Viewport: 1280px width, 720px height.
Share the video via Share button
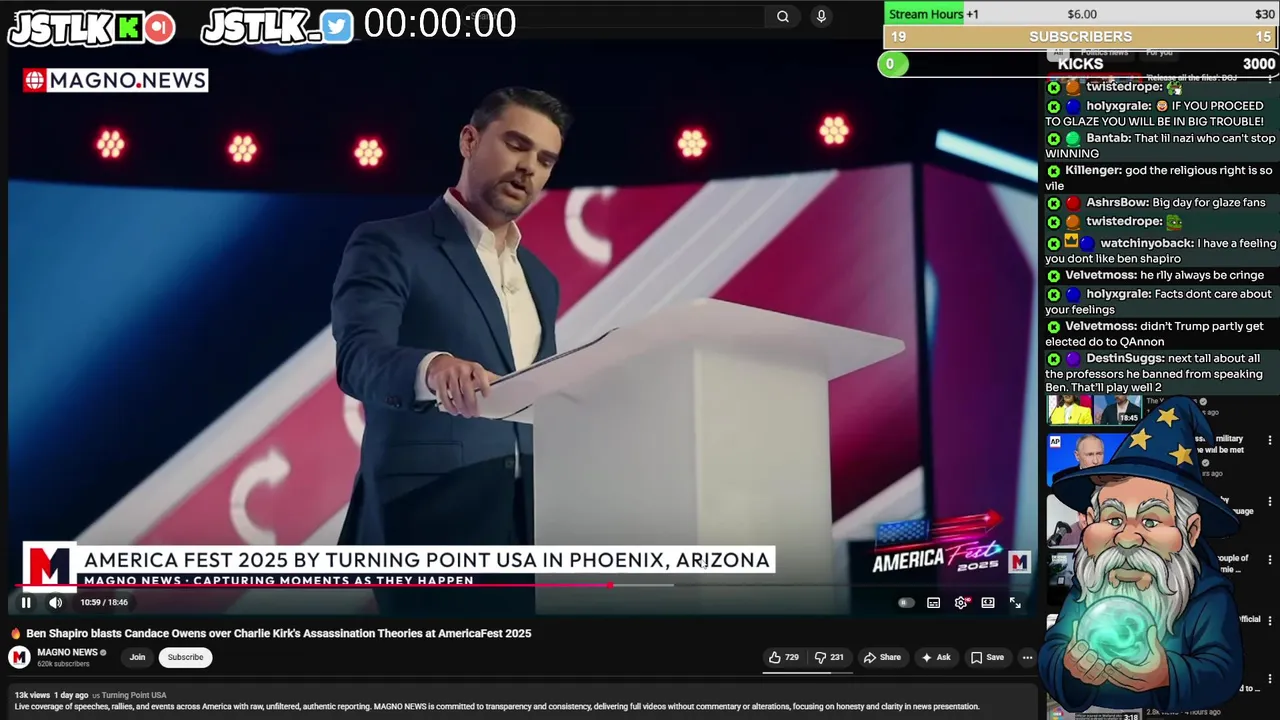pyautogui.click(x=882, y=657)
